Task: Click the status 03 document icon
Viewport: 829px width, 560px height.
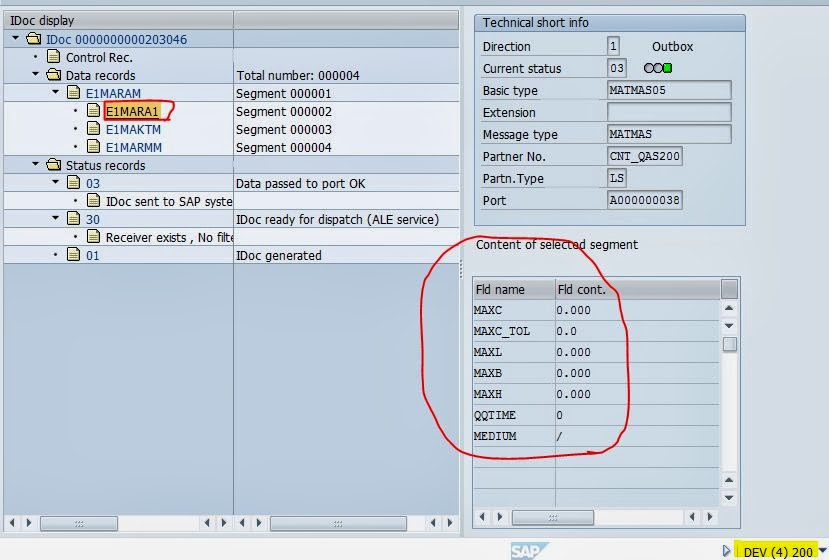Action: 73,182
